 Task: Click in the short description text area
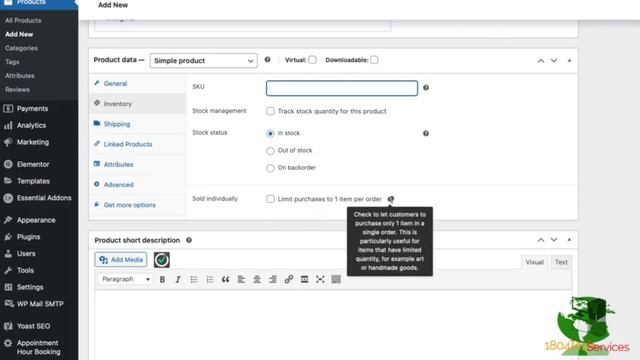coord(333,324)
